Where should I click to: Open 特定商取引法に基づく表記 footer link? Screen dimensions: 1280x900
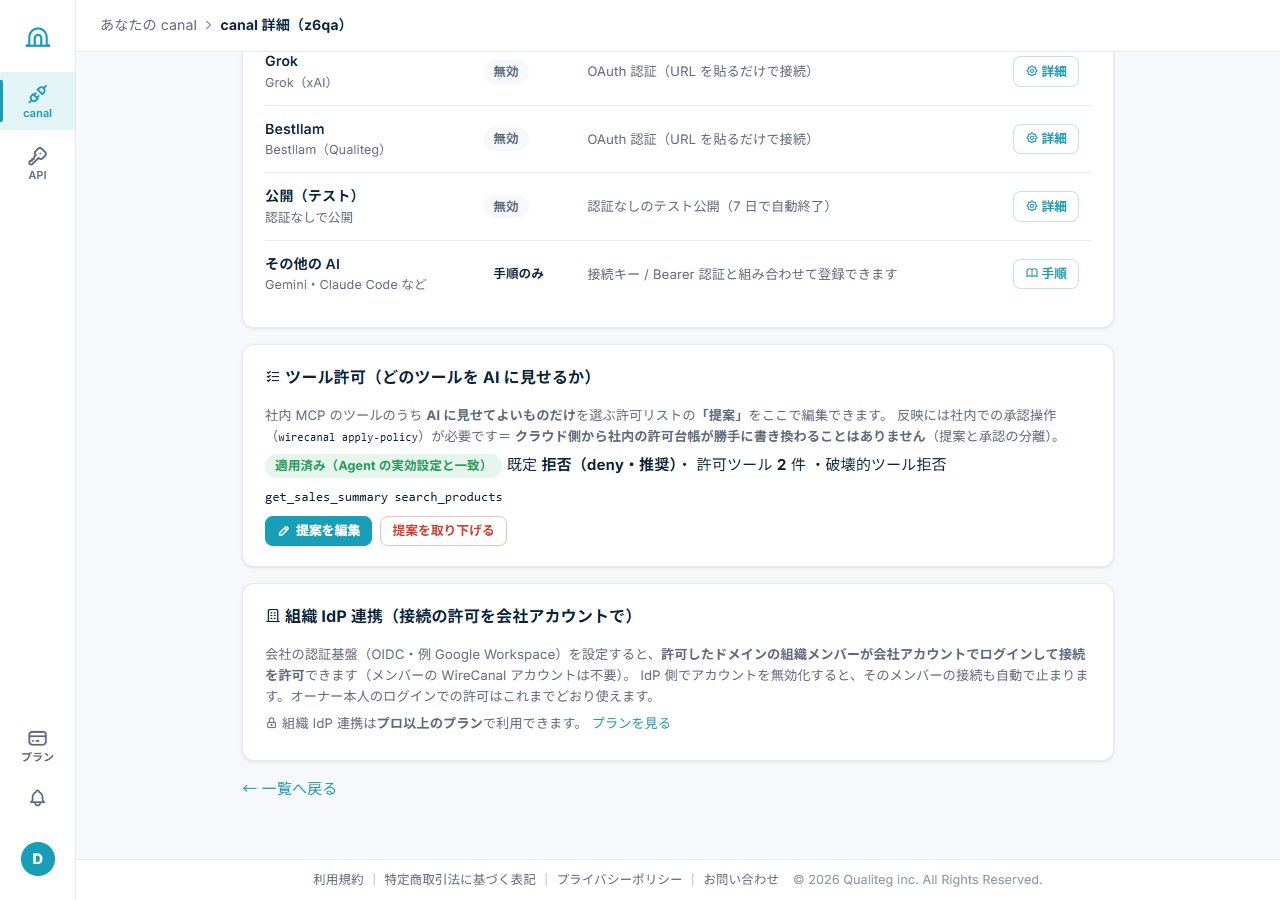pos(460,880)
